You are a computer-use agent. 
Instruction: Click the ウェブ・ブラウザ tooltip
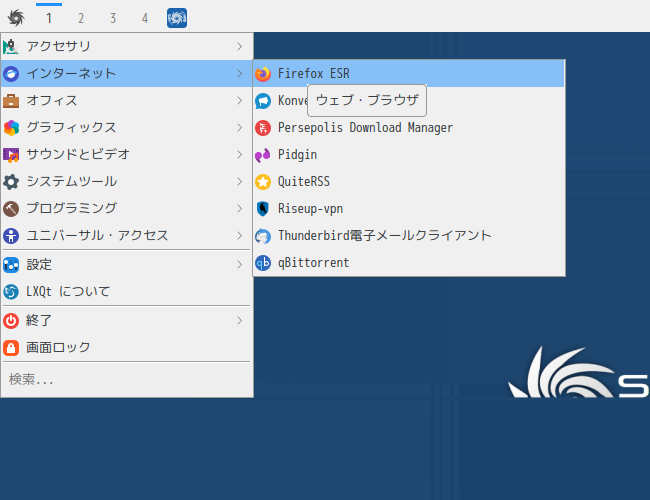click(367, 100)
